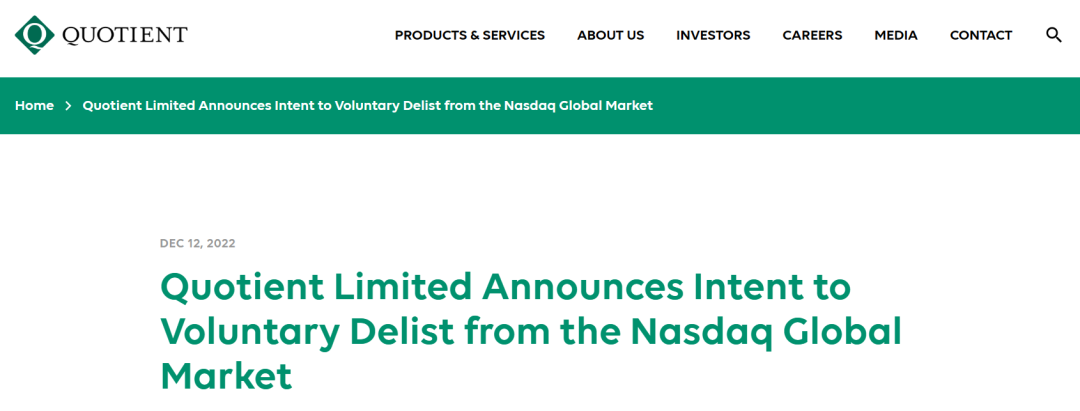Screen dimensions: 1080x411
Task: Go to the Investors section
Action: [x=713, y=35]
